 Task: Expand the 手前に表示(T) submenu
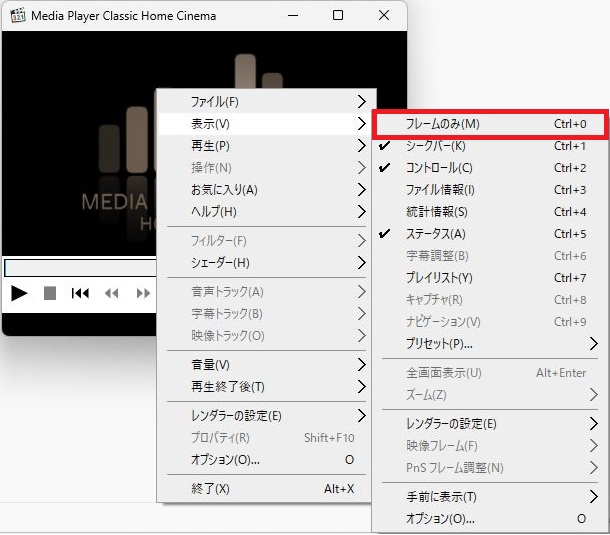(x=490, y=497)
